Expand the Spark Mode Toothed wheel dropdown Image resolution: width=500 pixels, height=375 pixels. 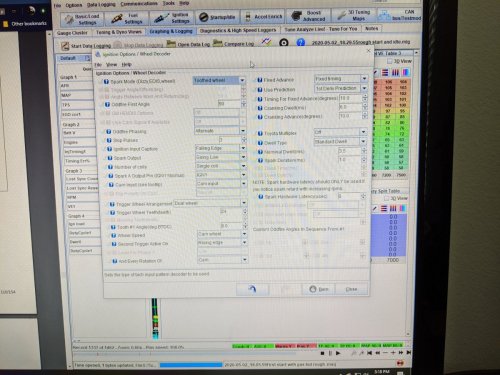242,80
